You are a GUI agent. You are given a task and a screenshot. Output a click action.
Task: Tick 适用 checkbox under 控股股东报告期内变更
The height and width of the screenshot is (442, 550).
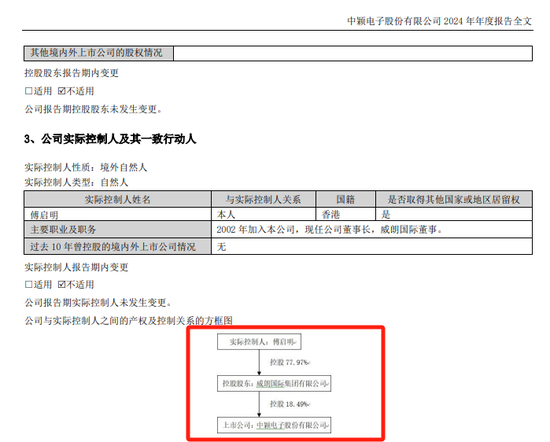28,91
